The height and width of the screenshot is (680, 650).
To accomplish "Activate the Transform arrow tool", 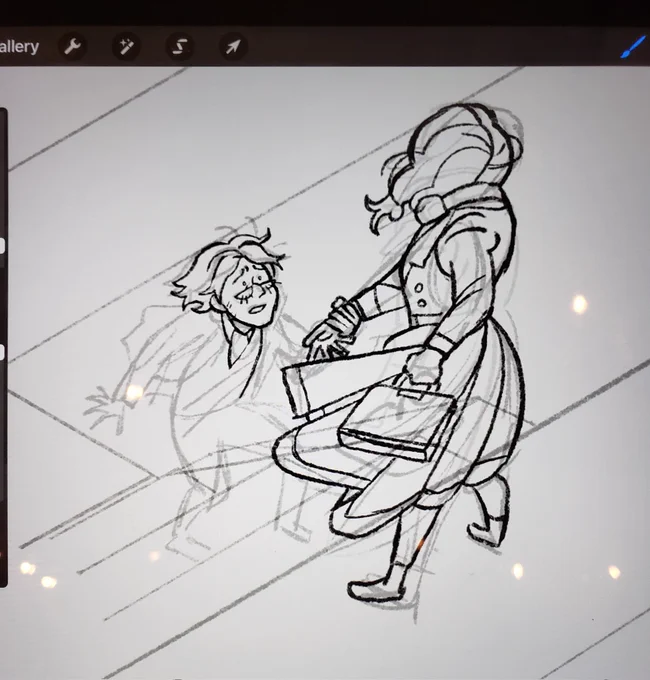I will click(233, 46).
